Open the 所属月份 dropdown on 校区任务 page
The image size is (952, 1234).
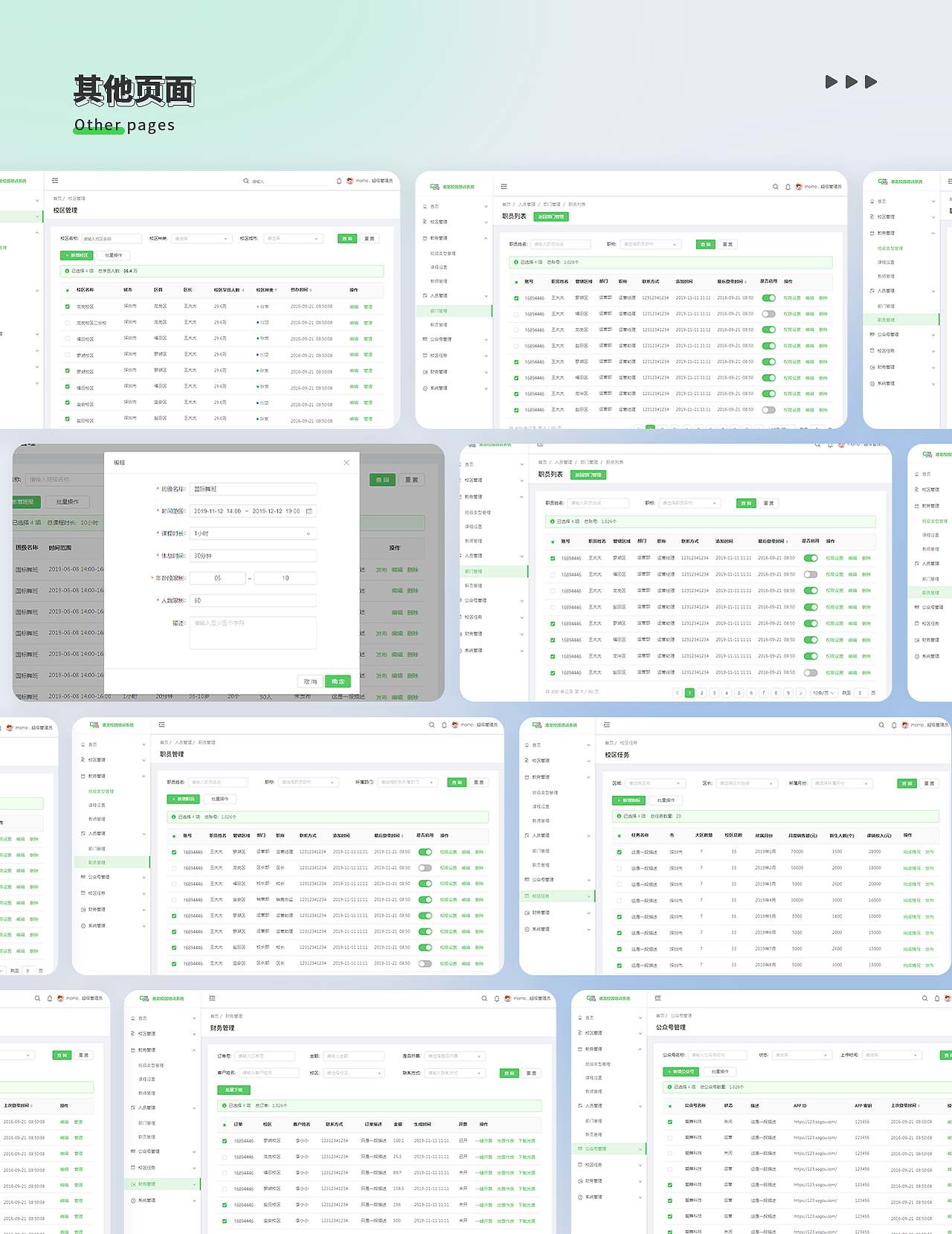[841, 783]
